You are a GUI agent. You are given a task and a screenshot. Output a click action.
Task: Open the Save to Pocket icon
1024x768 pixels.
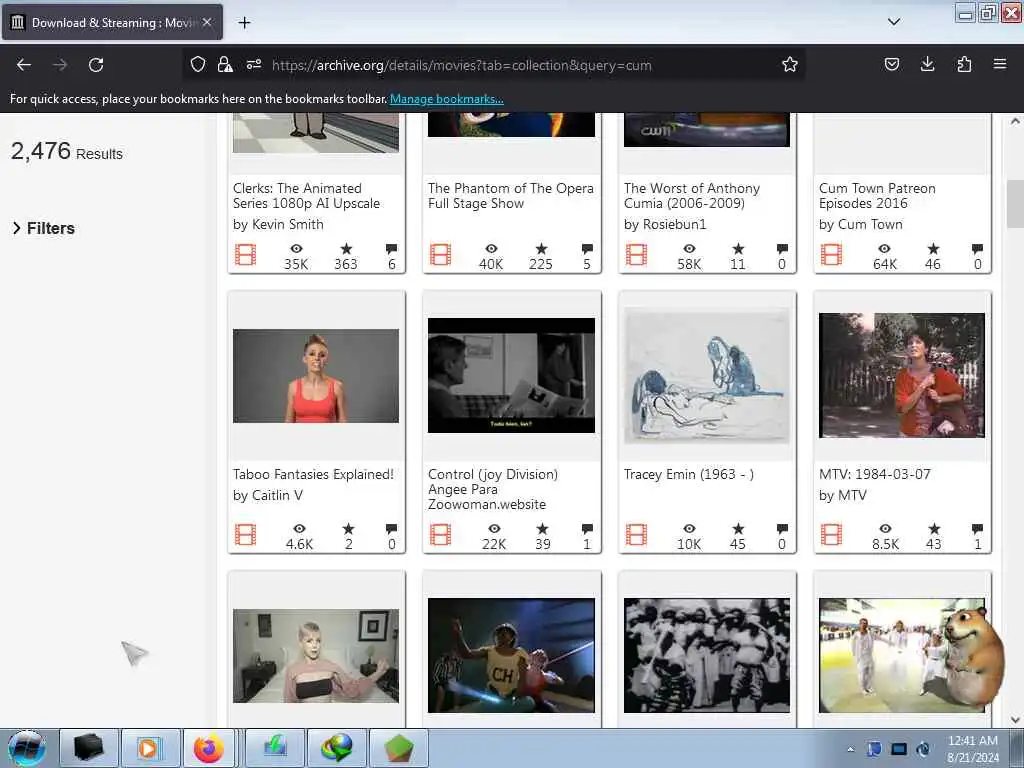tap(892, 64)
